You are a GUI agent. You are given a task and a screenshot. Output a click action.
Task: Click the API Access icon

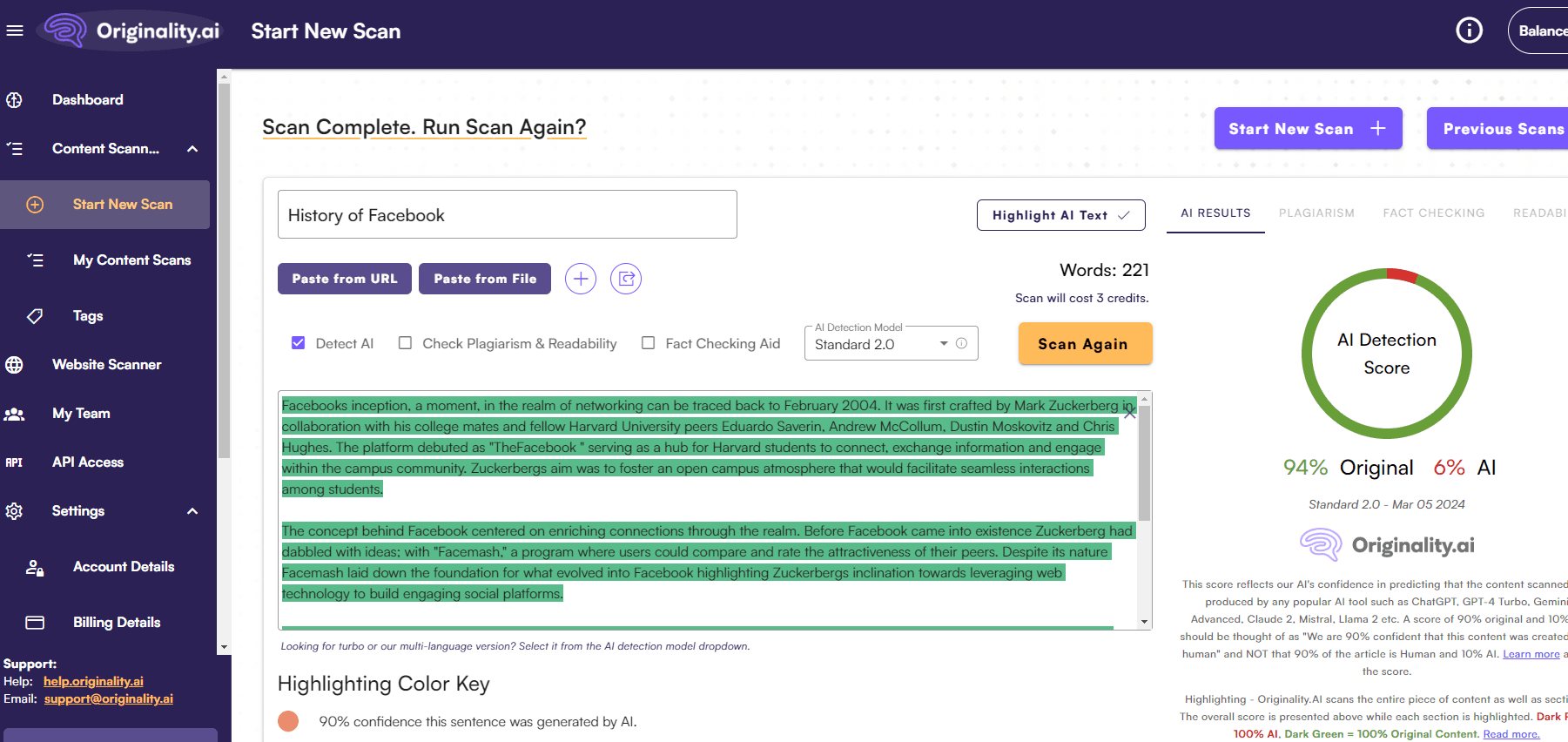(x=15, y=462)
